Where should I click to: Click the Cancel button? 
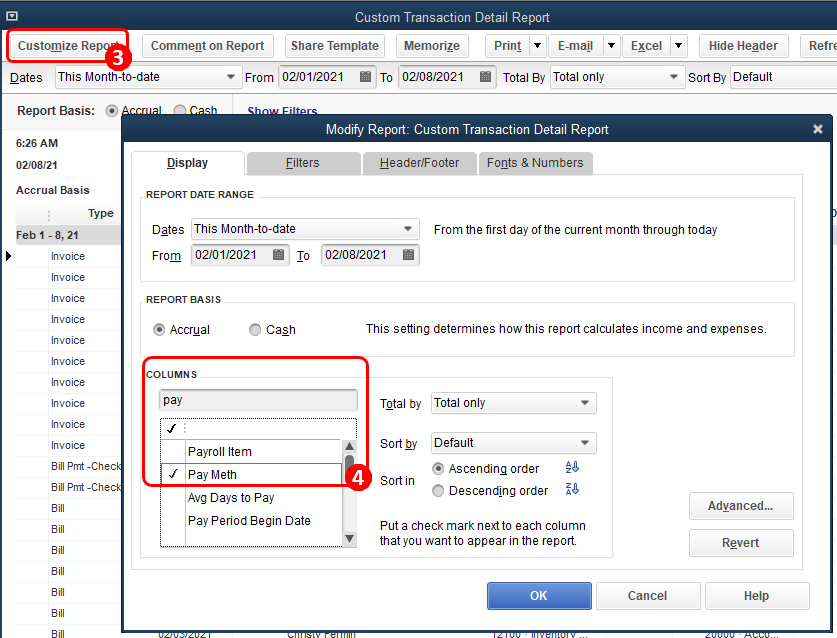tap(648, 595)
